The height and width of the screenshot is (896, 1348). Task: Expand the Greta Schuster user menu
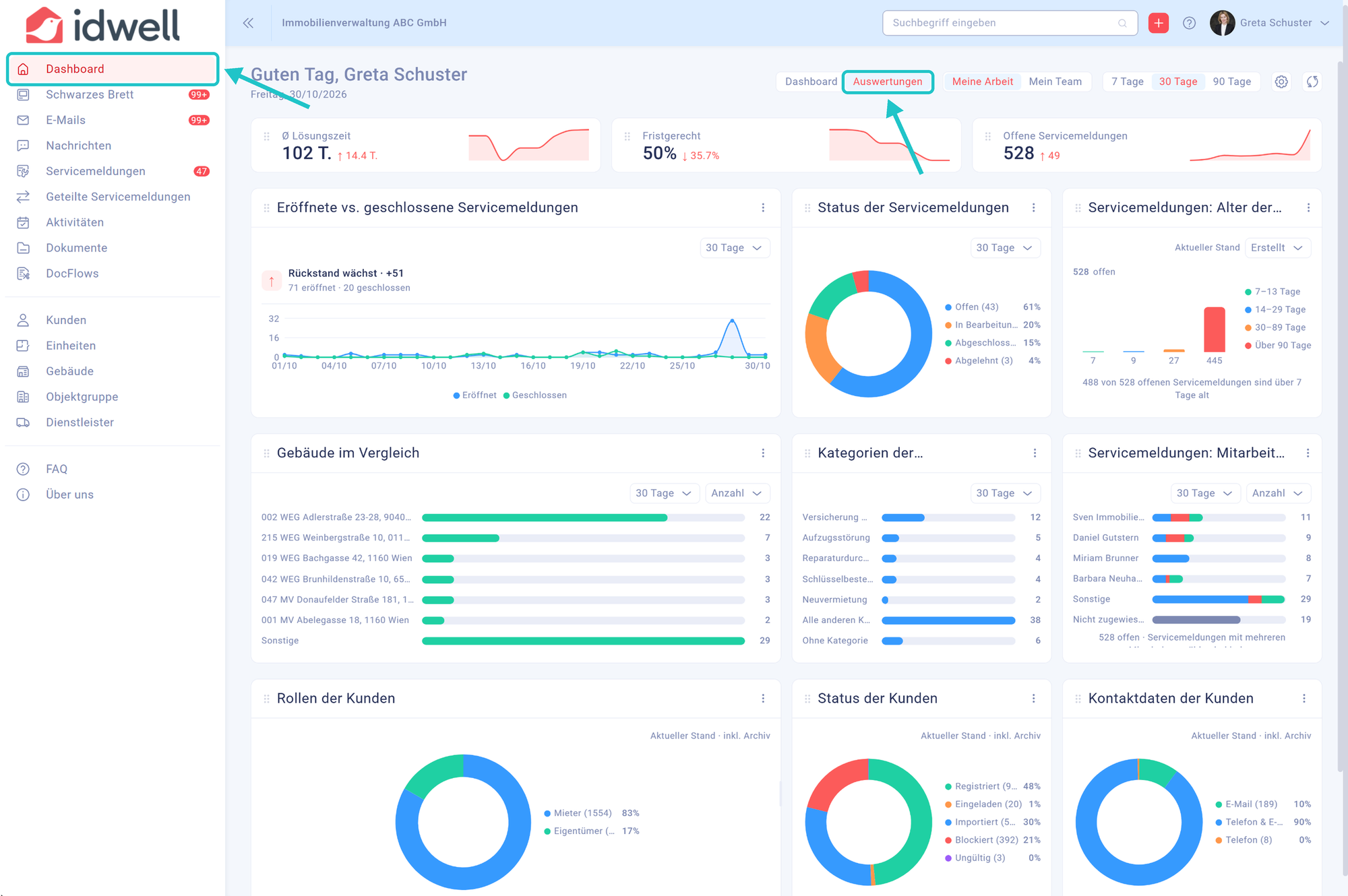[x=1270, y=23]
